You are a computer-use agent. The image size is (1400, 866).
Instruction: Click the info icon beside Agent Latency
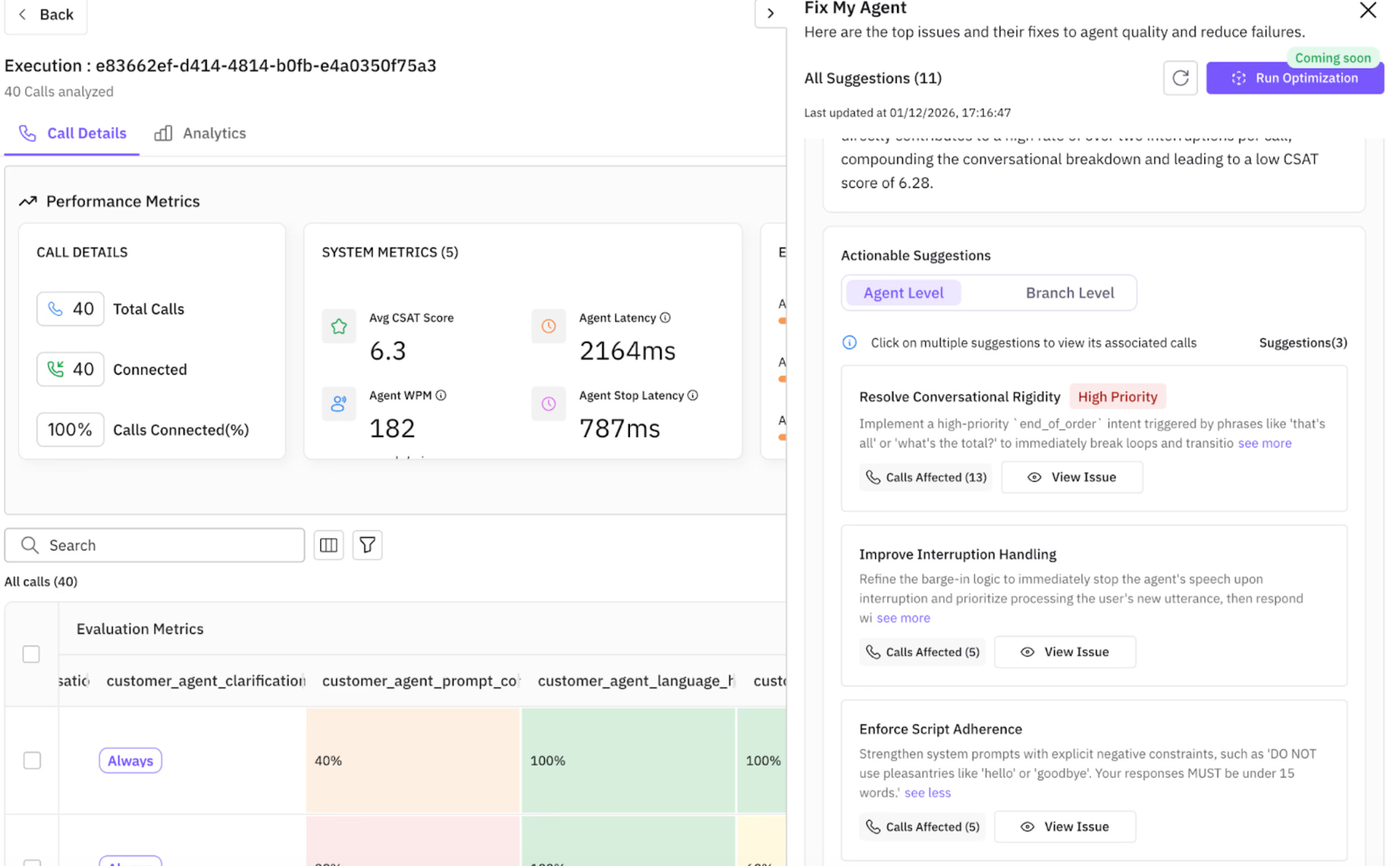pyautogui.click(x=665, y=318)
